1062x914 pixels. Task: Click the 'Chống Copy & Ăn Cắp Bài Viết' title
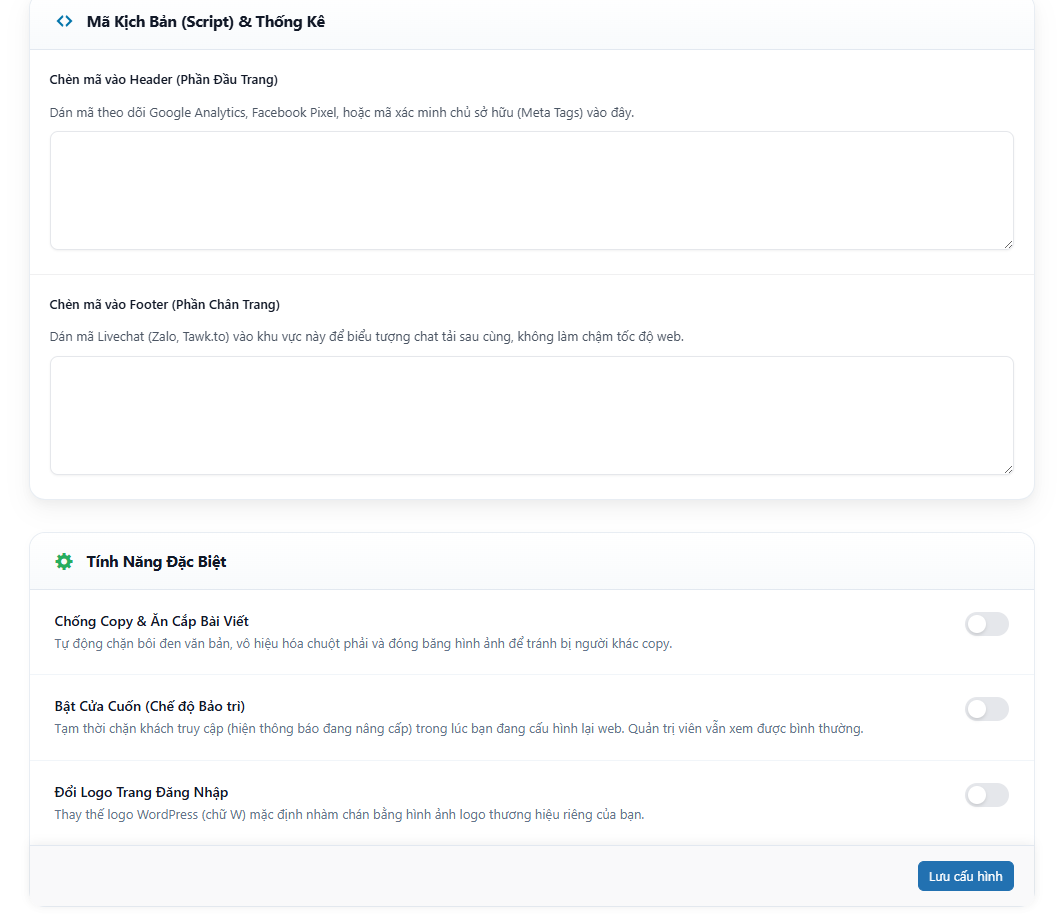pos(152,621)
